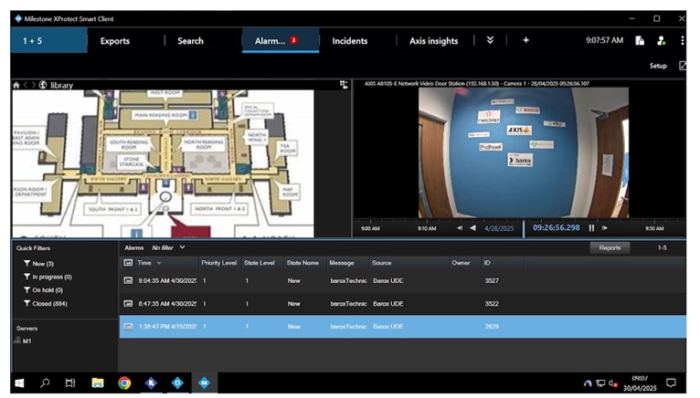Play video in reverse
Image resolution: width=700 pixels, height=398 pixels.
[473, 228]
